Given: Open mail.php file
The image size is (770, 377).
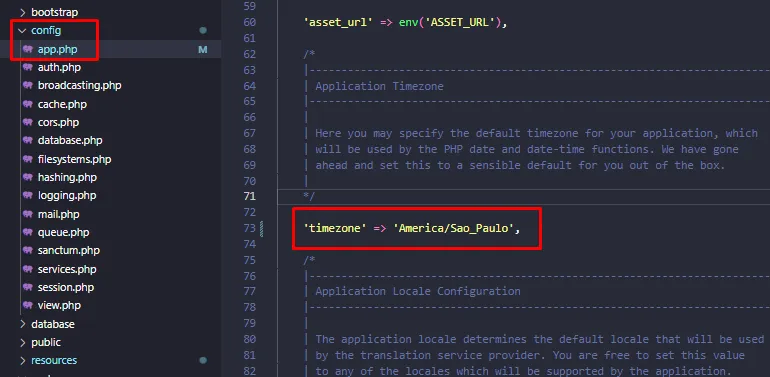Looking at the screenshot, I should [x=58, y=215].
